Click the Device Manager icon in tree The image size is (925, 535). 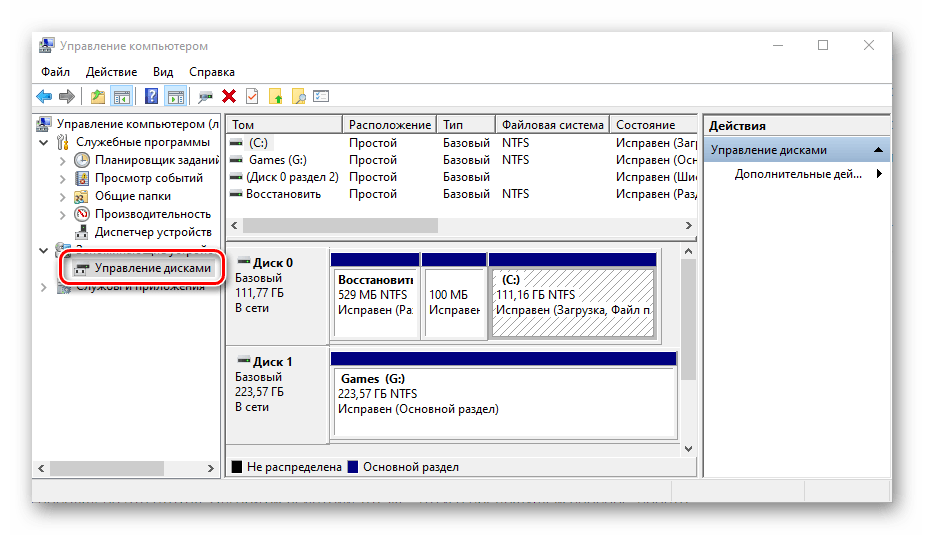click(82, 232)
